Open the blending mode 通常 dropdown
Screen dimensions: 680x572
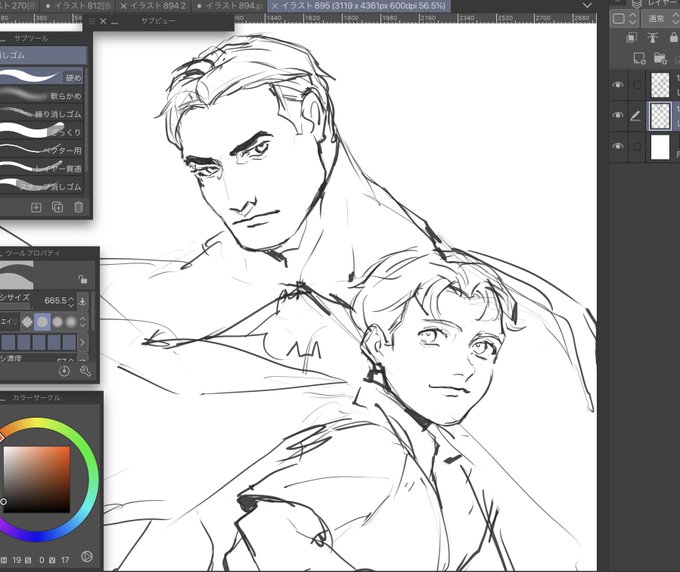pos(662,19)
